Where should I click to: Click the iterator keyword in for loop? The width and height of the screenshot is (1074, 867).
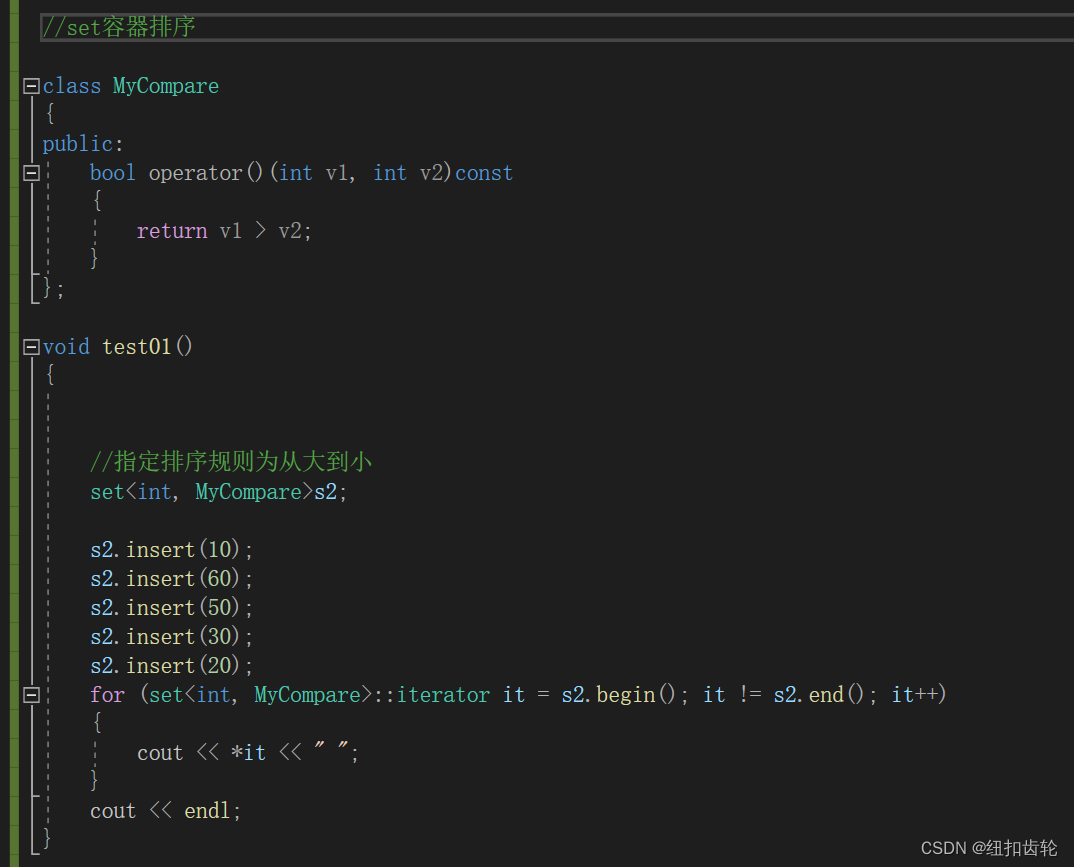(443, 694)
